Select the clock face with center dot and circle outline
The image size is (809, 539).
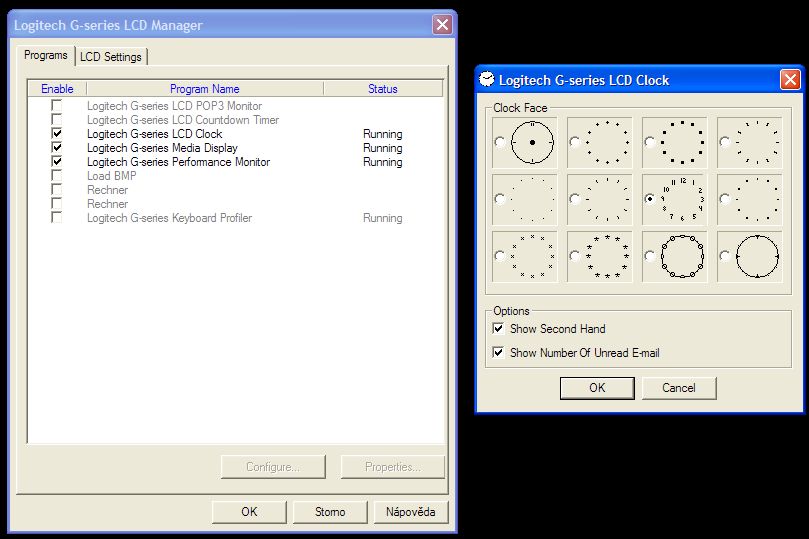click(500, 143)
